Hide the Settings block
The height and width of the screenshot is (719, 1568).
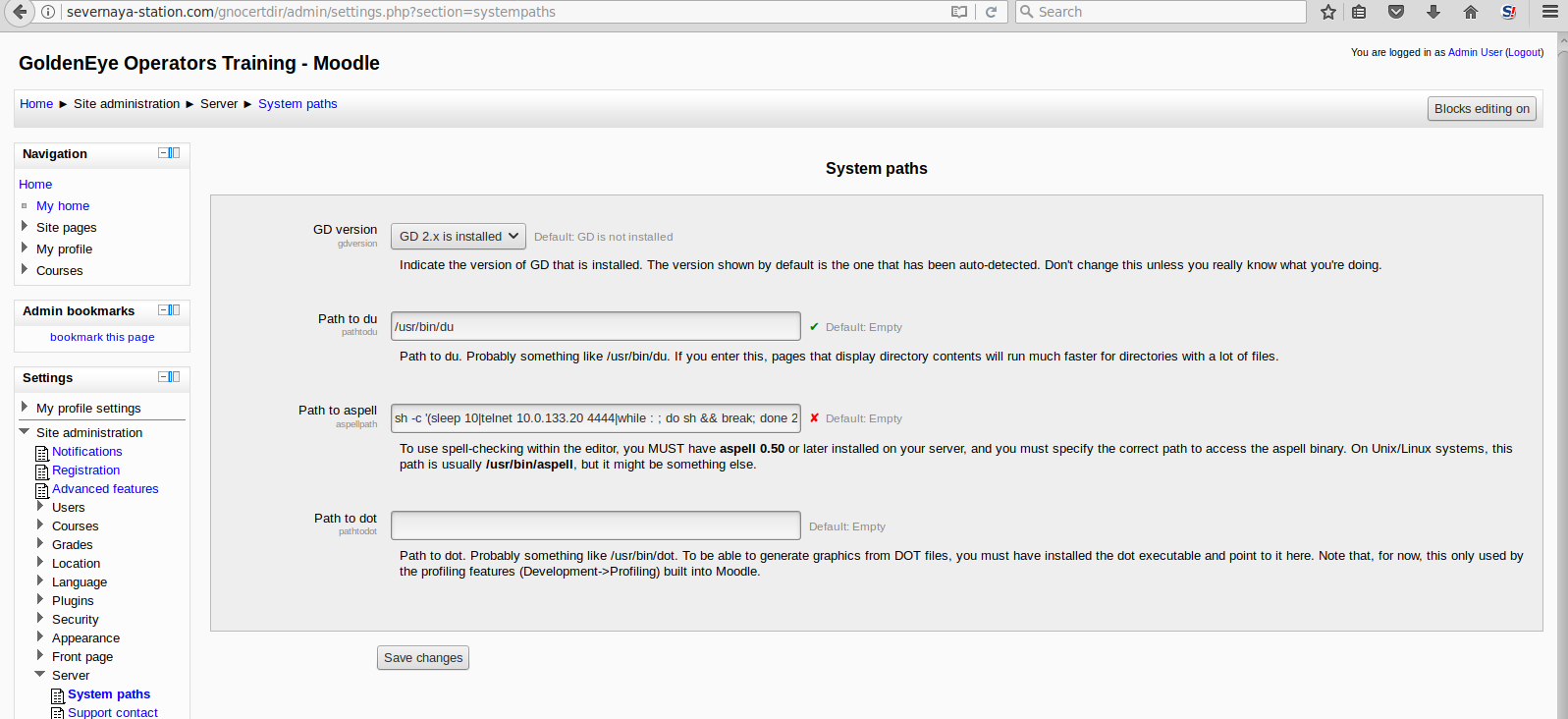[x=164, y=377]
